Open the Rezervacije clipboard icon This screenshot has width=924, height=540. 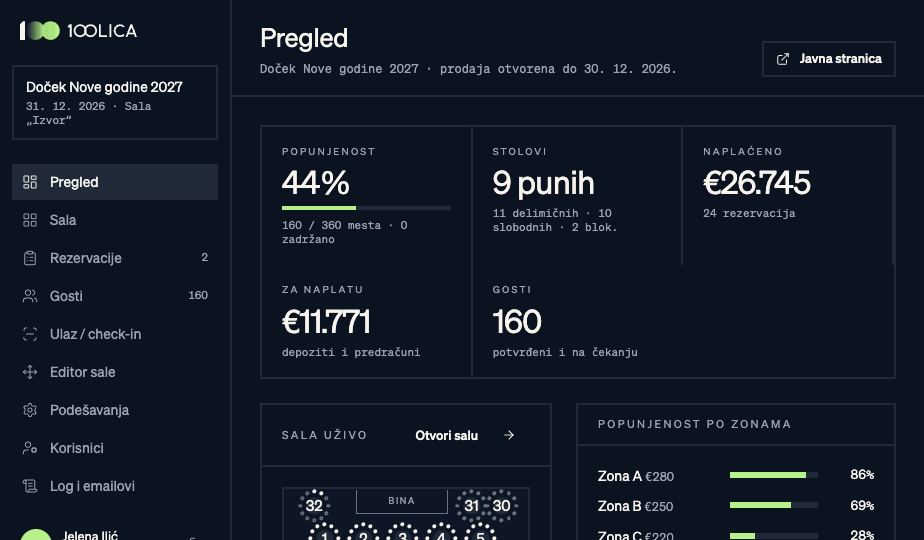pos(30,258)
